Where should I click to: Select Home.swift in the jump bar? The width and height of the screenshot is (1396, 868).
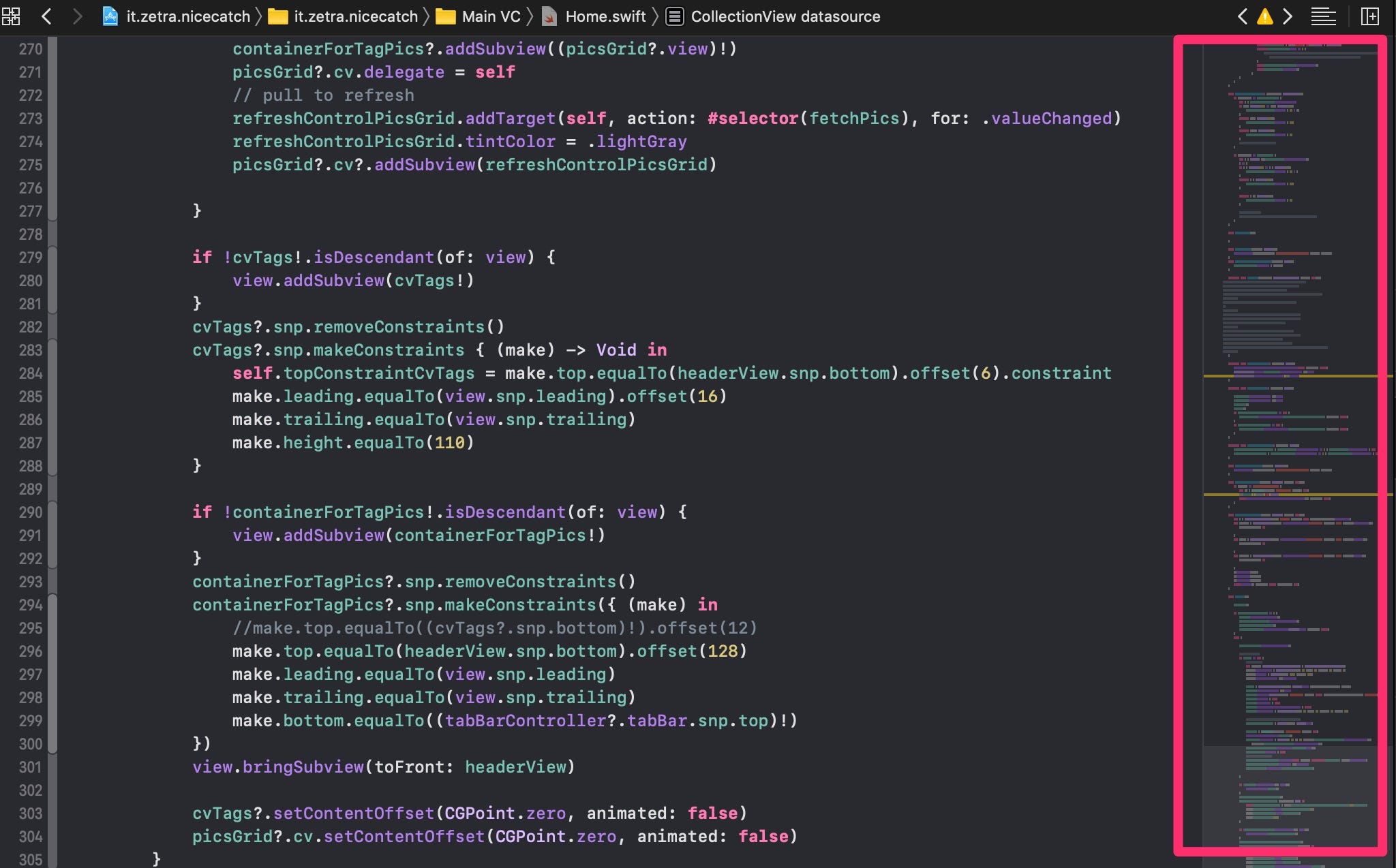point(605,16)
